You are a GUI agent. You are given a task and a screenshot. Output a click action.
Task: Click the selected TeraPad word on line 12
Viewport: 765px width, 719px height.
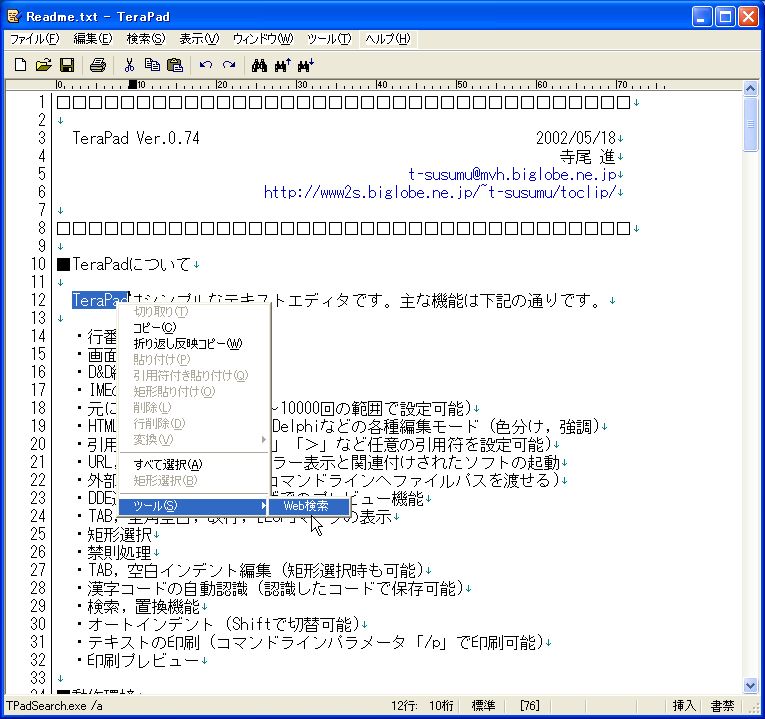(x=101, y=300)
